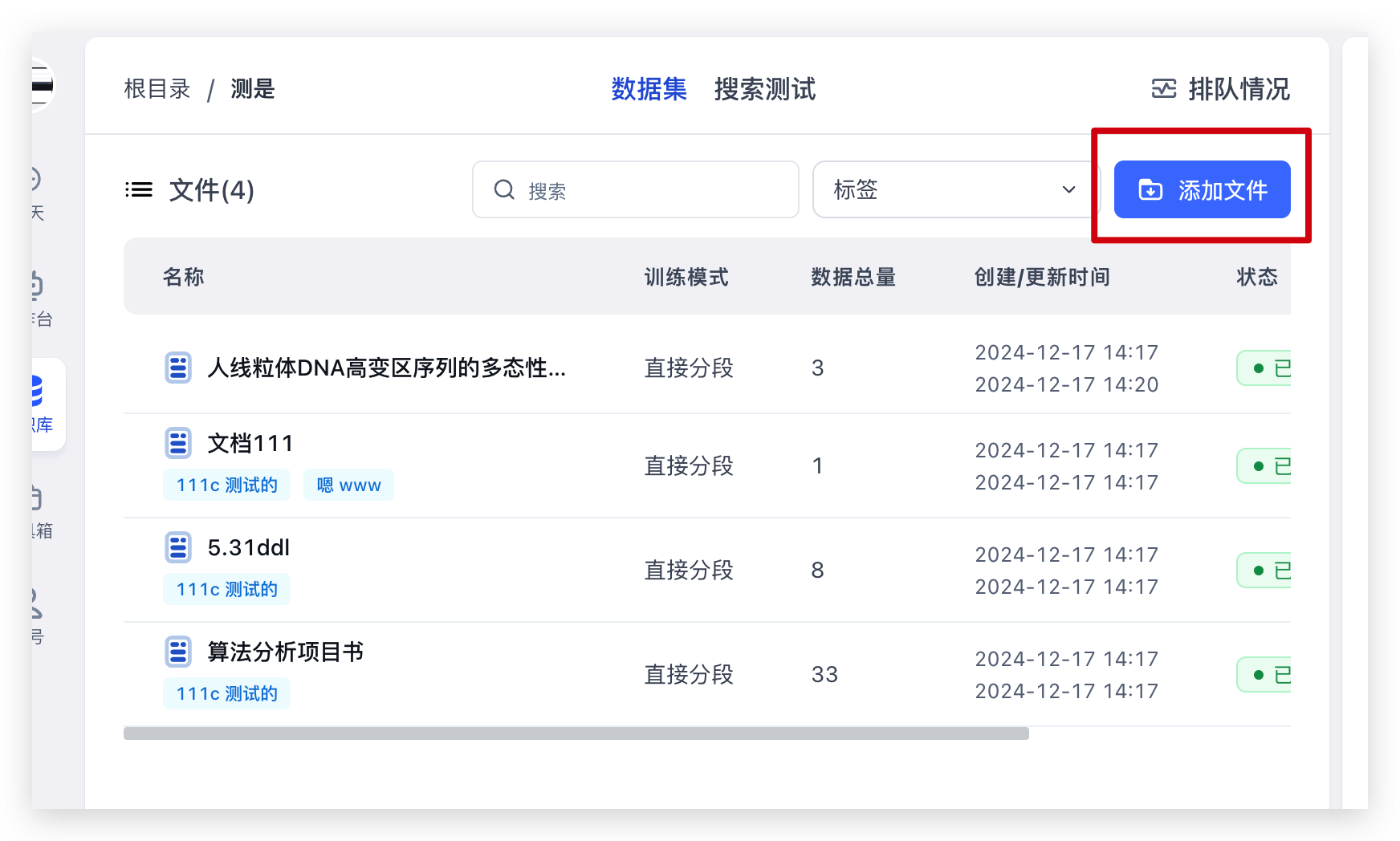This screenshot has height=841, width=1400.
Task: Click the file icon beside 5.31ddl
Action: (178, 547)
